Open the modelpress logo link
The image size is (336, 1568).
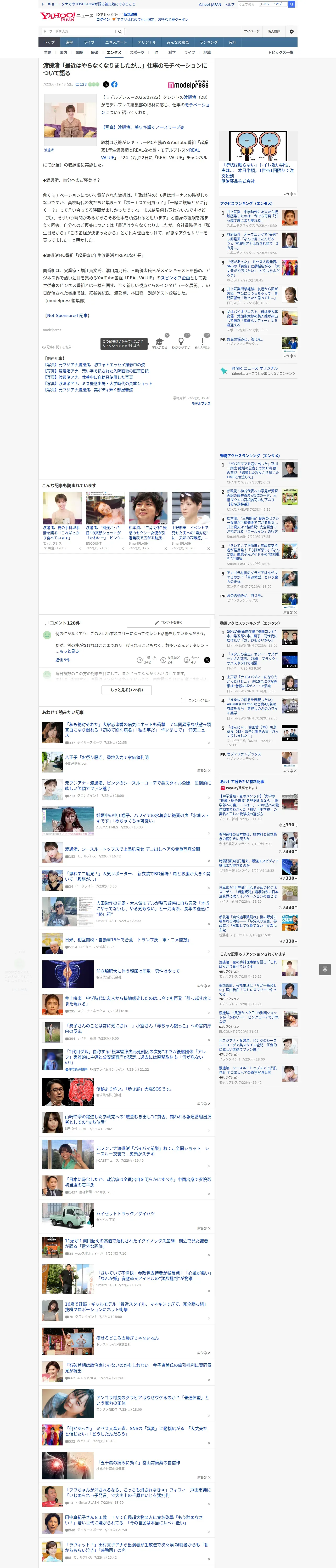(x=188, y=85)
